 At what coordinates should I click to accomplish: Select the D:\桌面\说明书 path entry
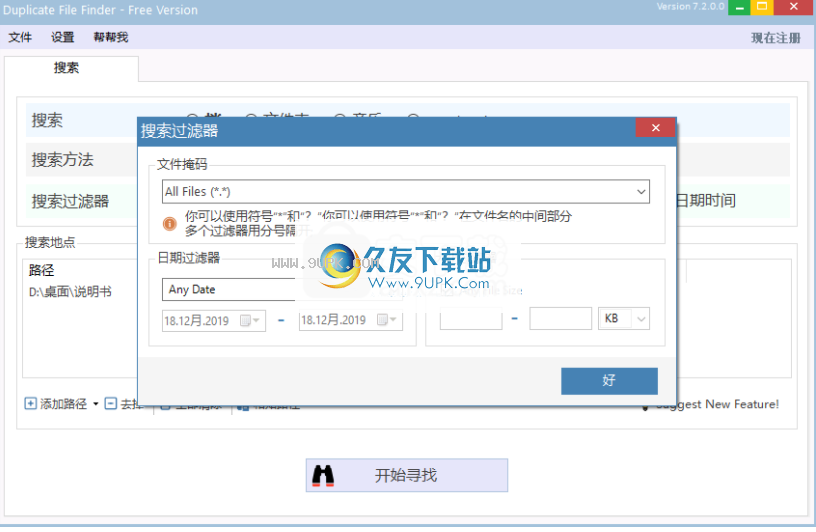click(70, 292)
